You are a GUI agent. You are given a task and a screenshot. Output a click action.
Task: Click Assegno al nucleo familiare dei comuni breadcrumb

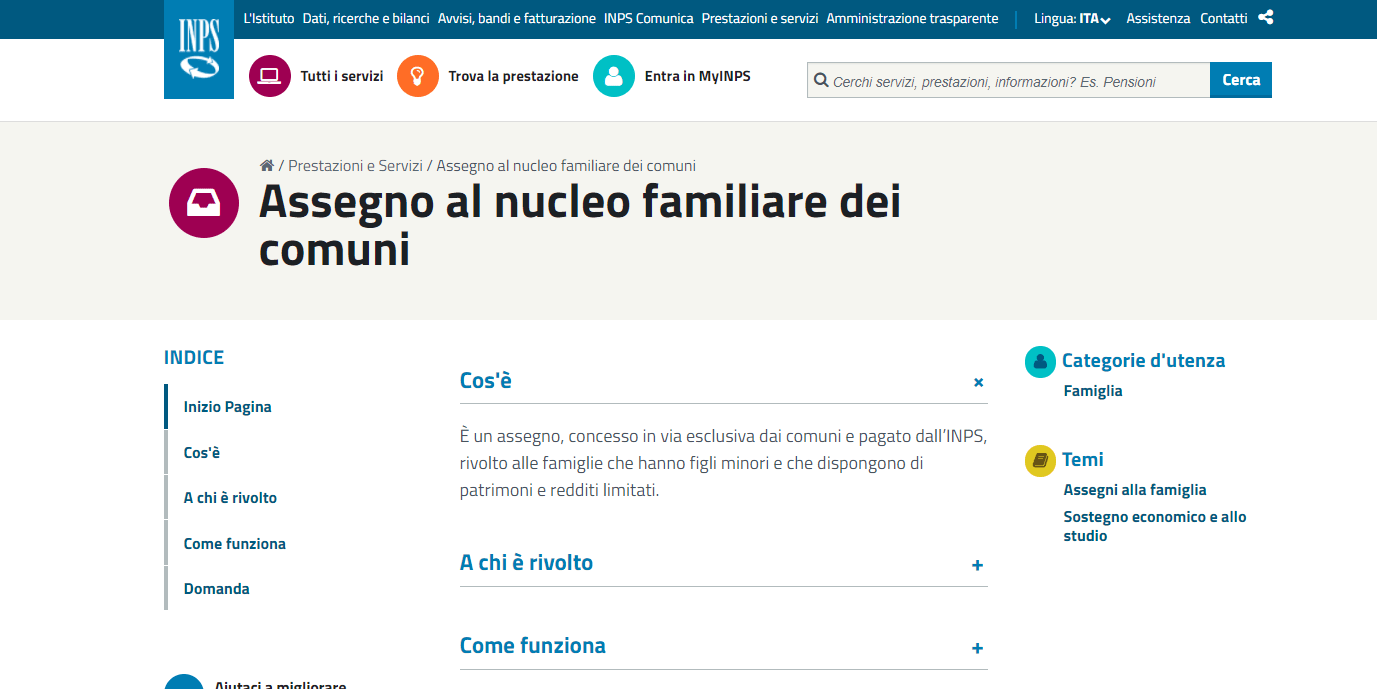coord(566,166)
